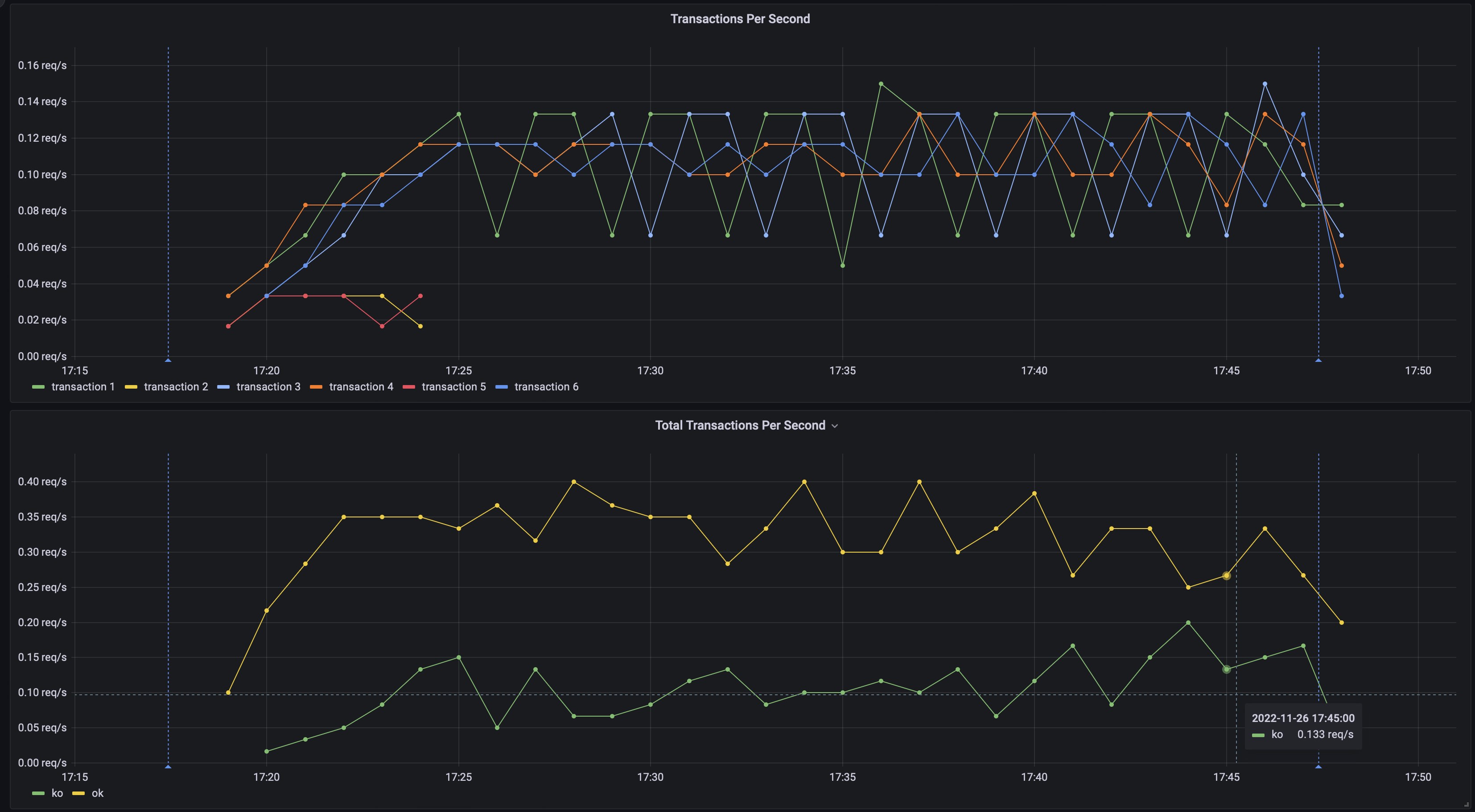Click orange swatch beside transaction 4

click(x=316, y=387)
